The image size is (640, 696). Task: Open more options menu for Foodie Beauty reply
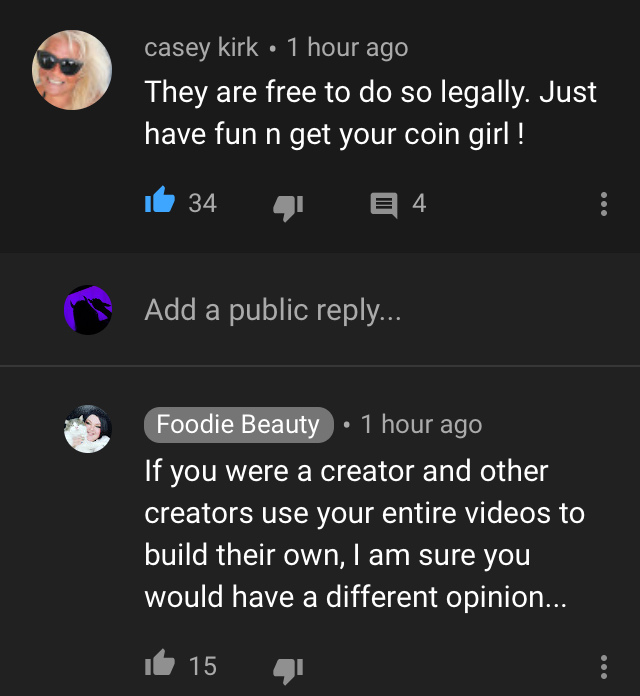coord(604,667)
